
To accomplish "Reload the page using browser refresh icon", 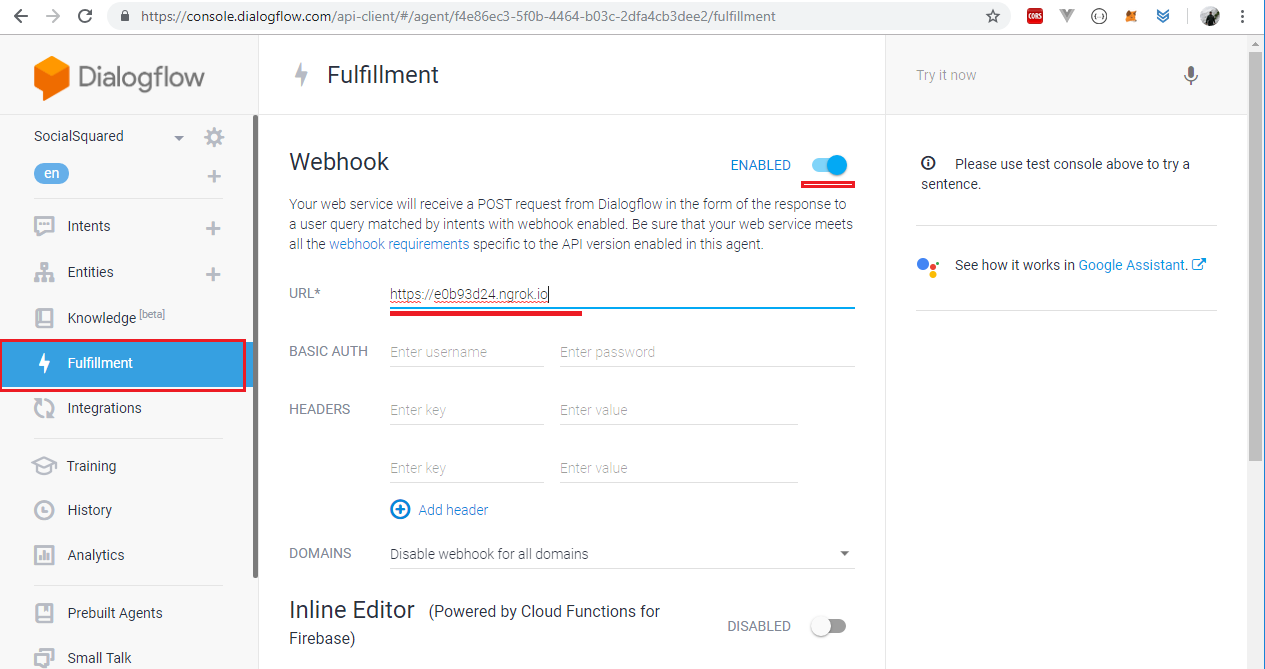I will (x=85, y=16).
